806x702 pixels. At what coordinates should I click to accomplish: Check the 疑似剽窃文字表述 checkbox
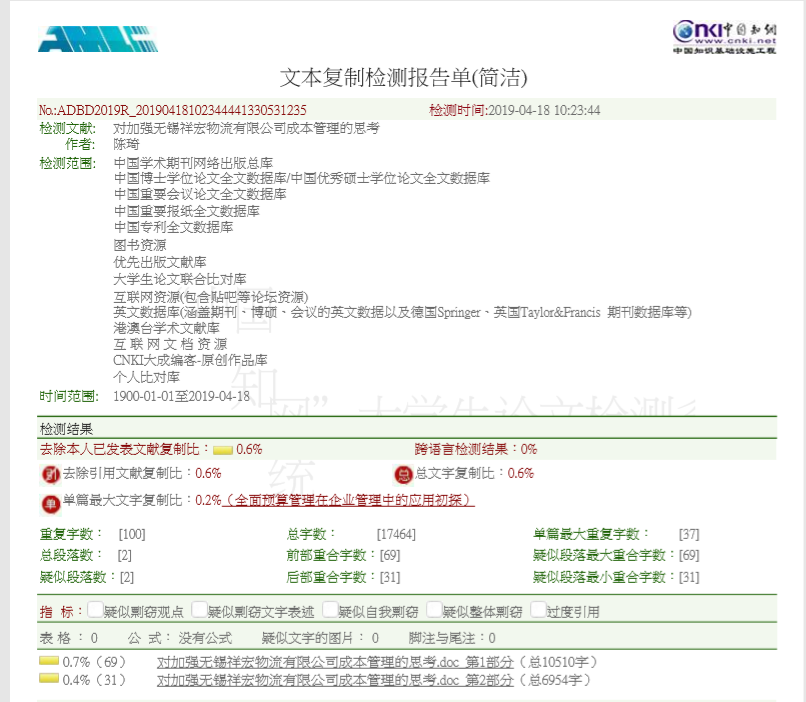(x=199, y=609)
